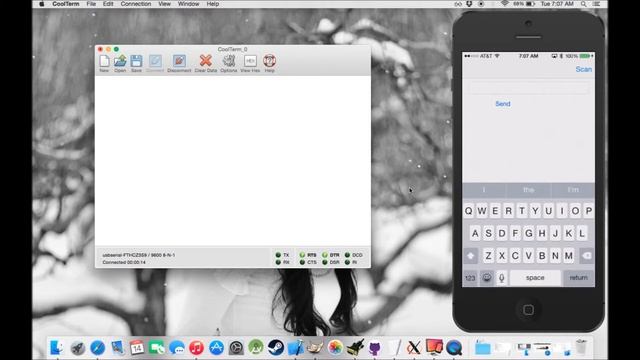Open iTunes from the dock
The width and height of the screenshot is (640, 360).
(196, 348)
